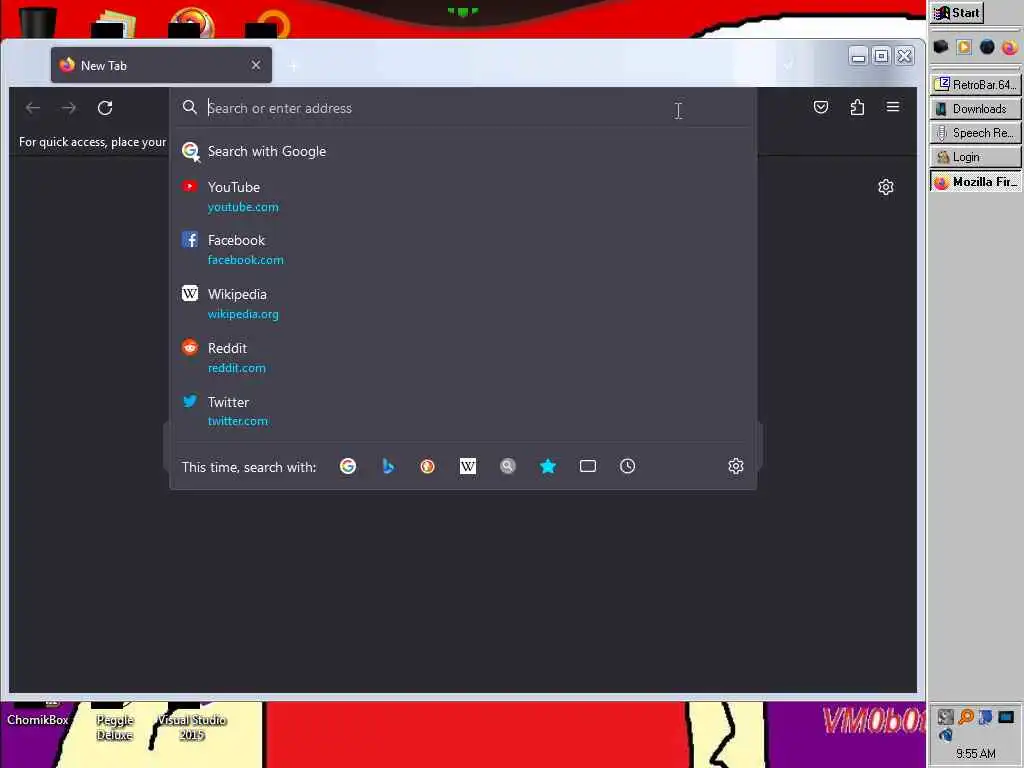Click the reddit.com URL text

236,368
